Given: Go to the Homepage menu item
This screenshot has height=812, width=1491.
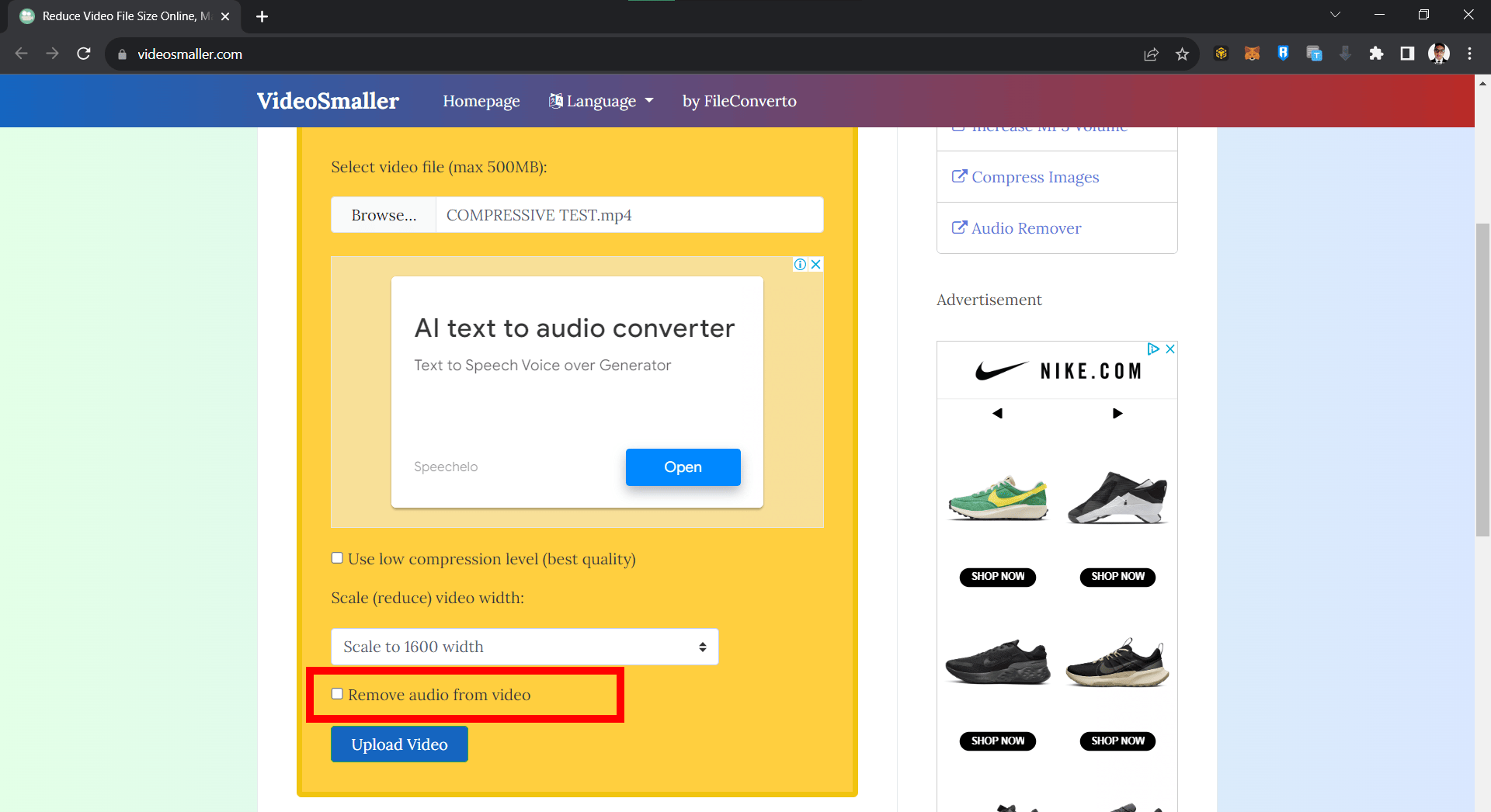Looking at the screenshot, I should pyautogui.click(x=481, y=100).
